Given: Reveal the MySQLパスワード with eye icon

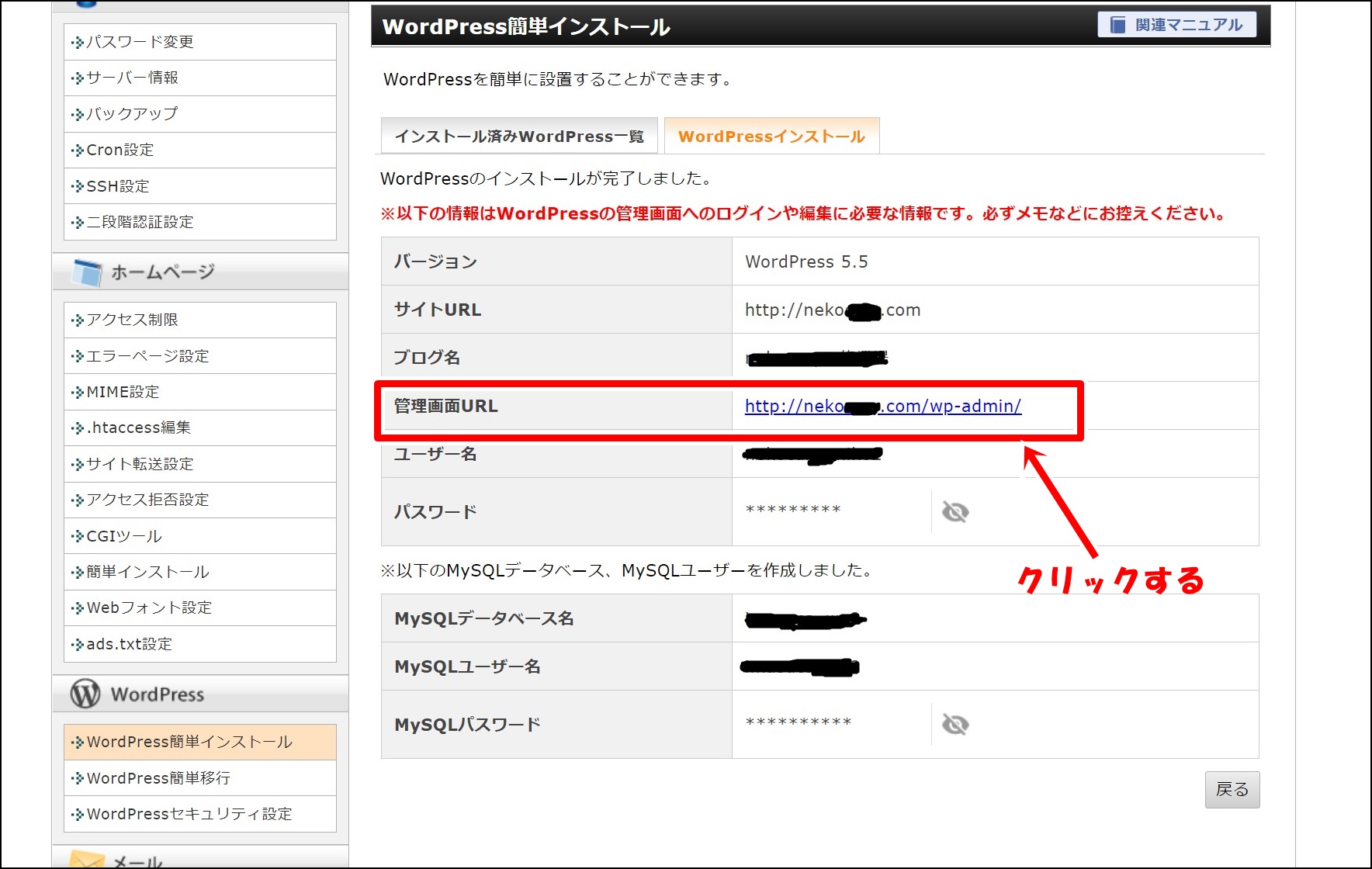Looking at the screenshot, I should (955, 724).
